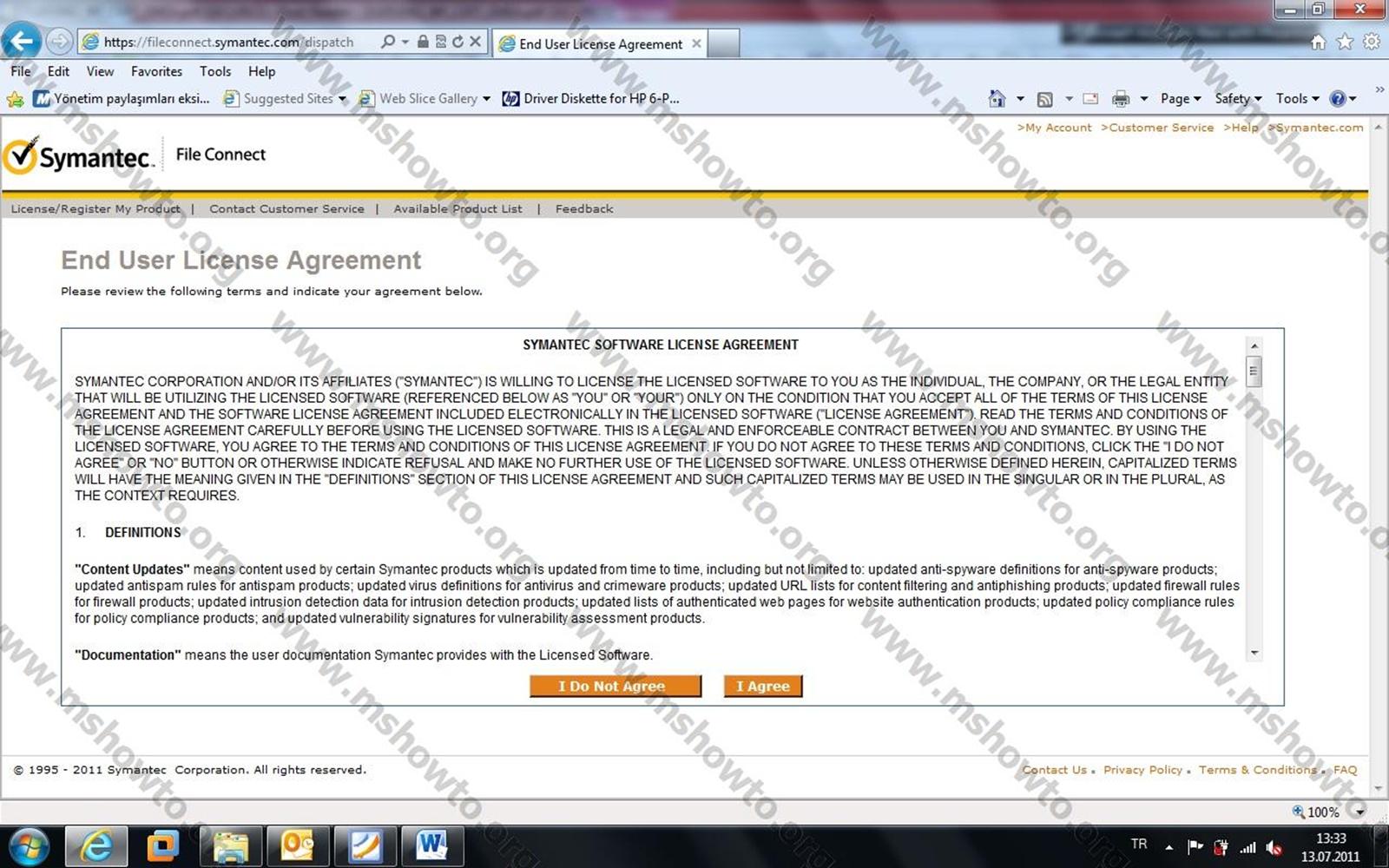This screenshot has width=1389, height=868.
Task: Open Available Product List link
Action: click(x=458, y=209)
